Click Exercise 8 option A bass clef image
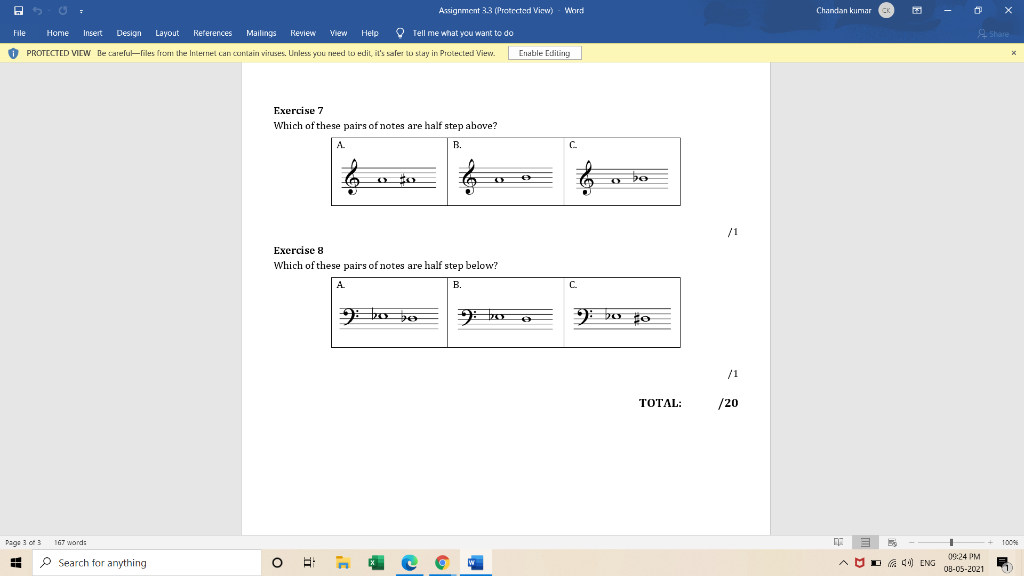Image resolution: width=1024 pixels, height=576 pixels. point(389,317)
